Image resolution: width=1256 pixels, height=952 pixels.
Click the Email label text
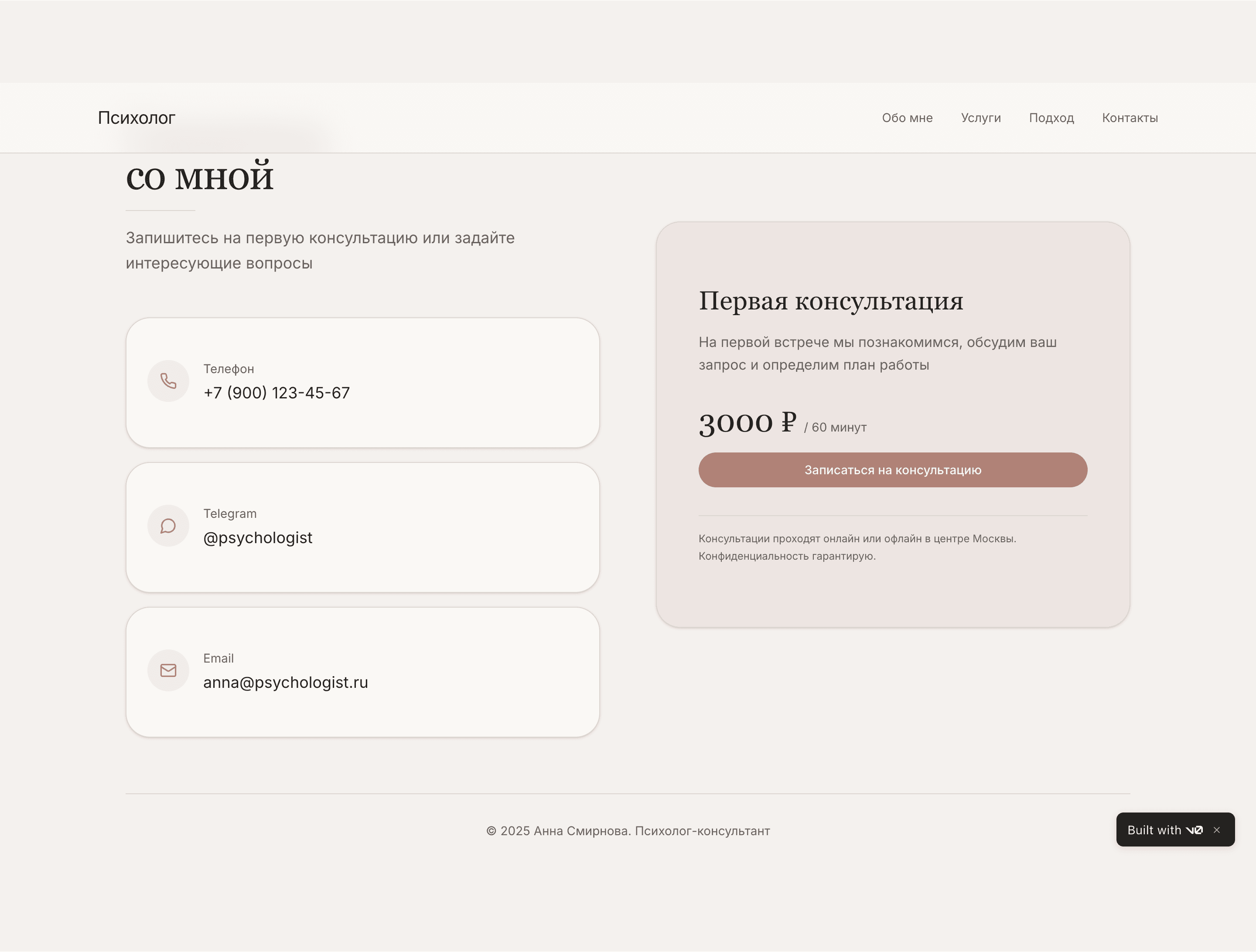pos(218,659)
